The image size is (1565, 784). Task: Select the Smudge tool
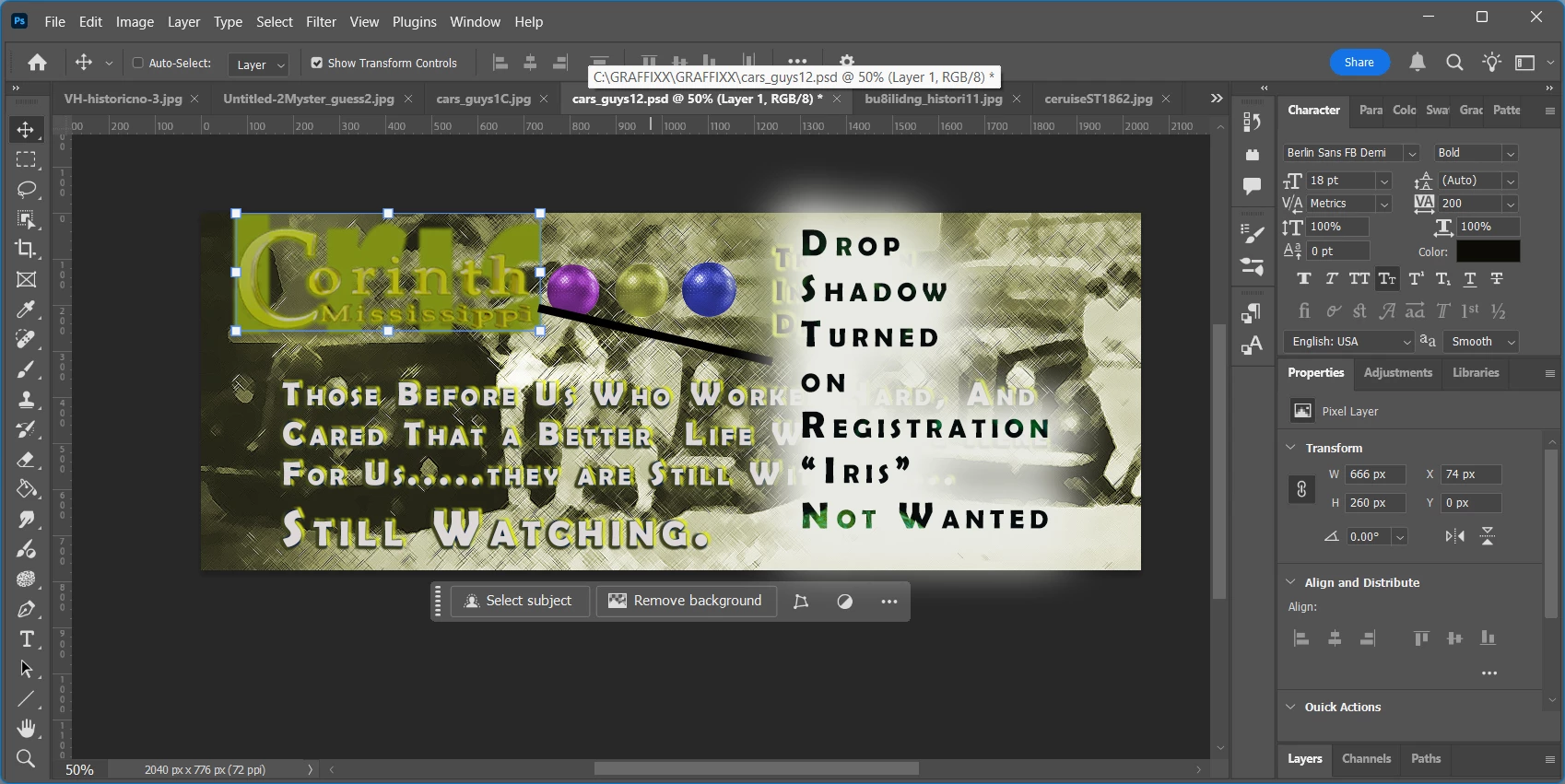click(26, 519)
